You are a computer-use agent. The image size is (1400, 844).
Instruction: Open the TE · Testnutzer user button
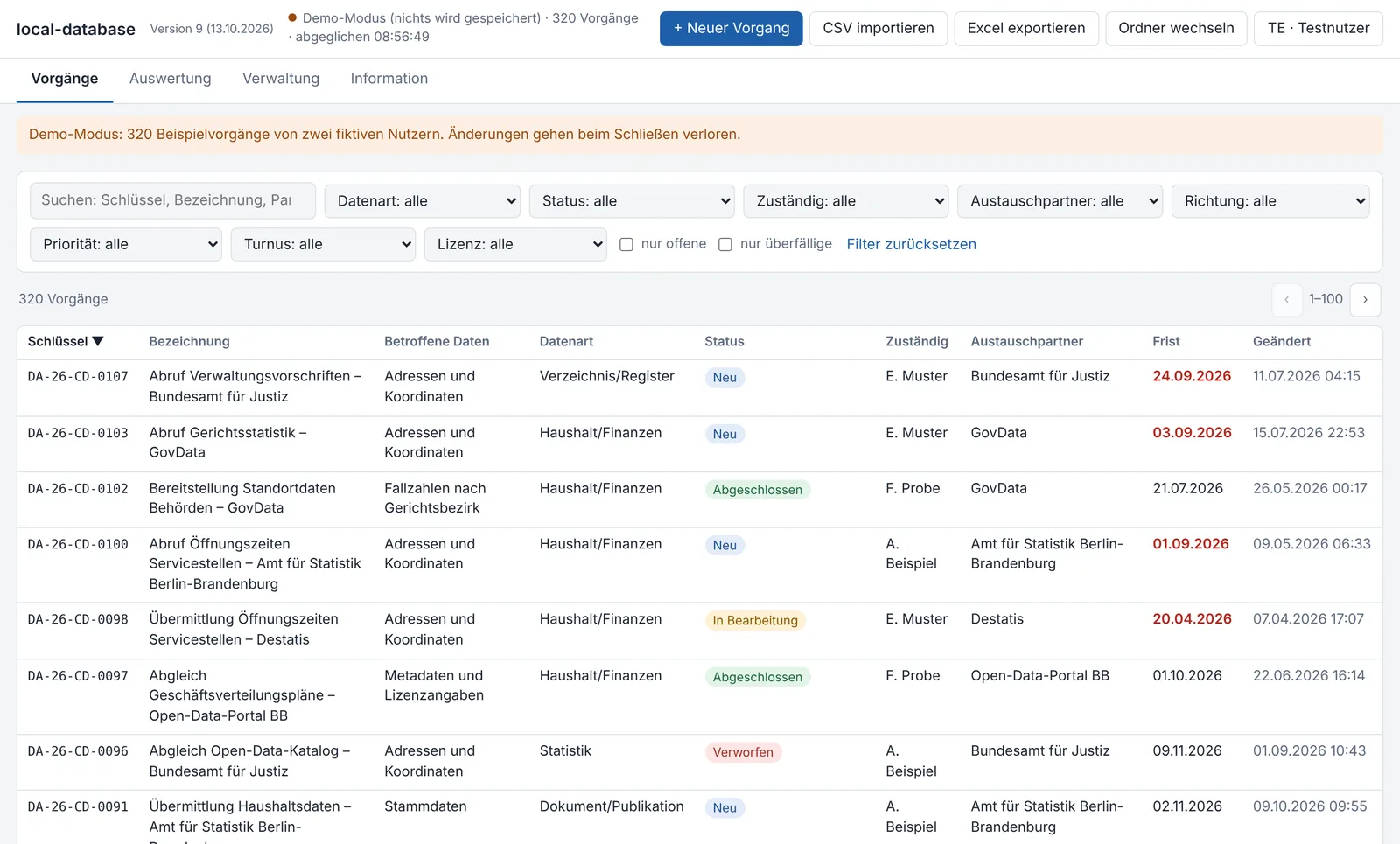(x=1319, y=29)
